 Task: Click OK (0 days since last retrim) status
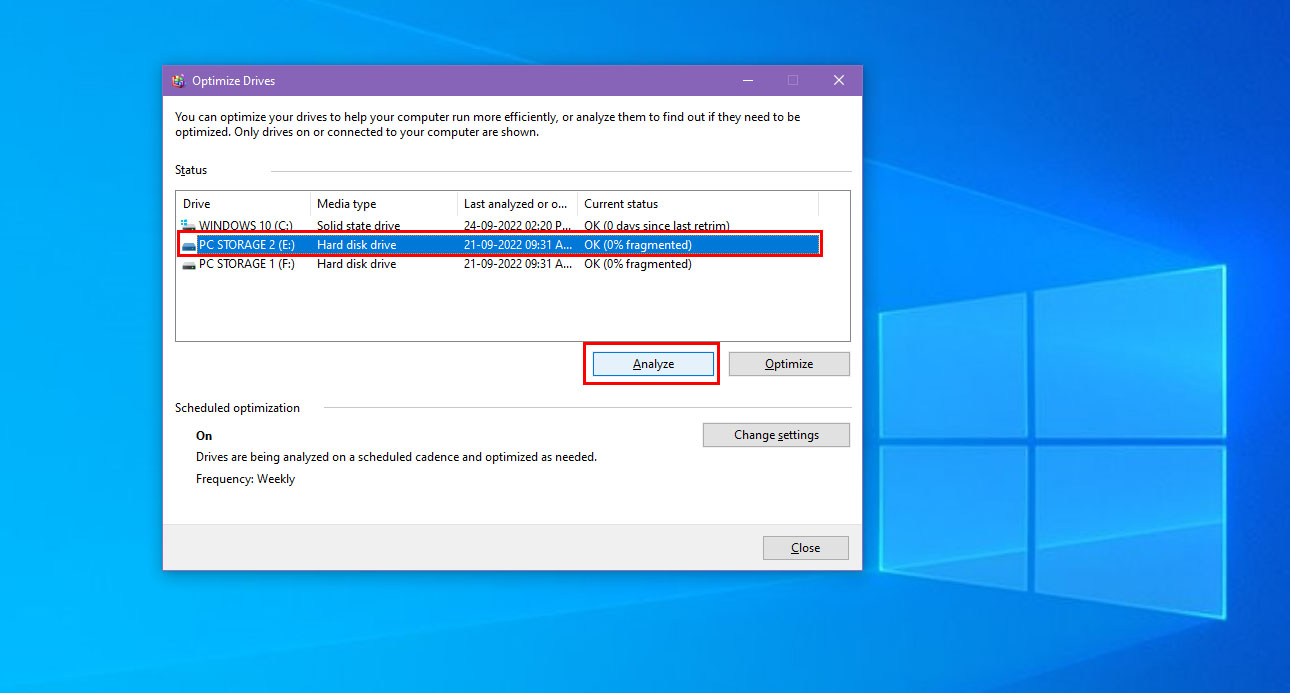(x=657, y=226)
